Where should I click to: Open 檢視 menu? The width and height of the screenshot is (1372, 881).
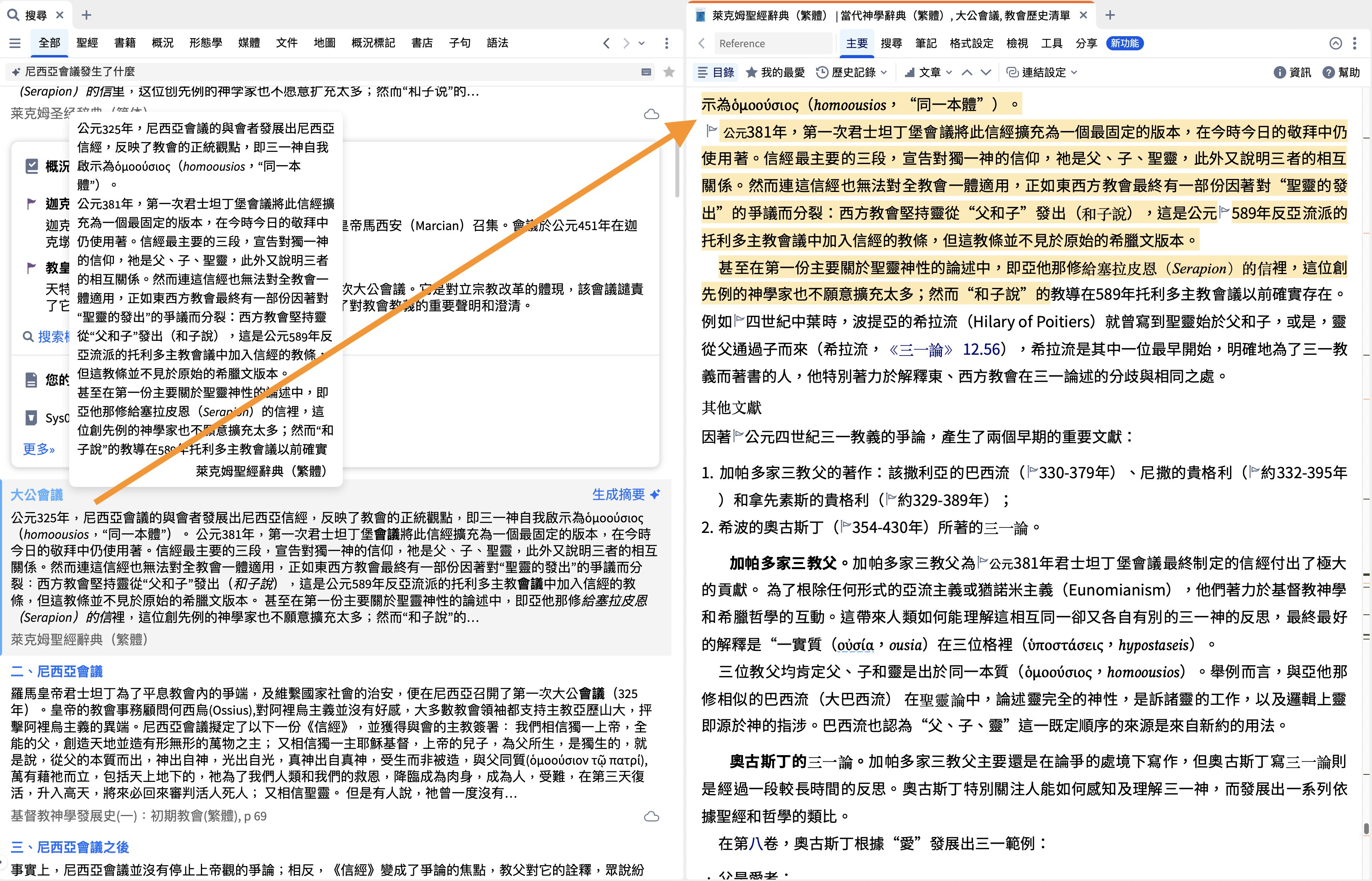(1017, 44)
